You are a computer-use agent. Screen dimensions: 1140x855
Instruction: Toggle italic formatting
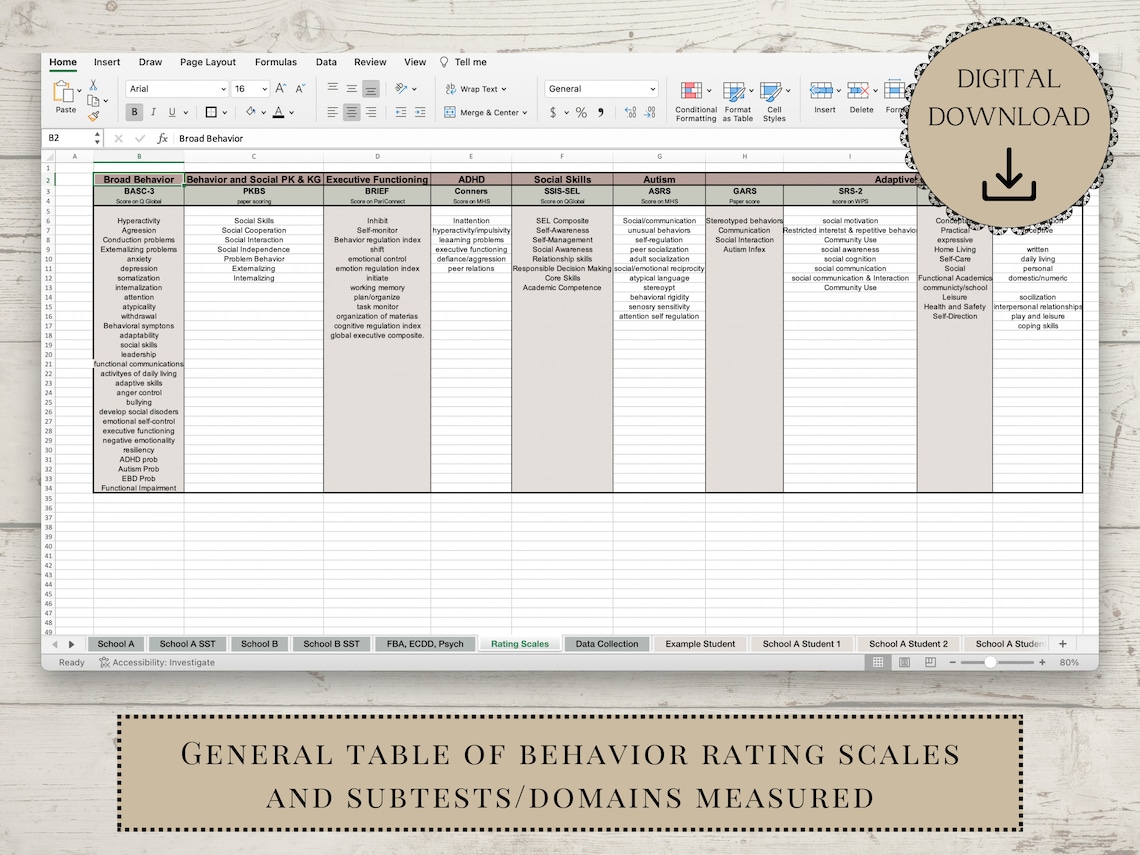pyautogui.click(x=151, y=112)
